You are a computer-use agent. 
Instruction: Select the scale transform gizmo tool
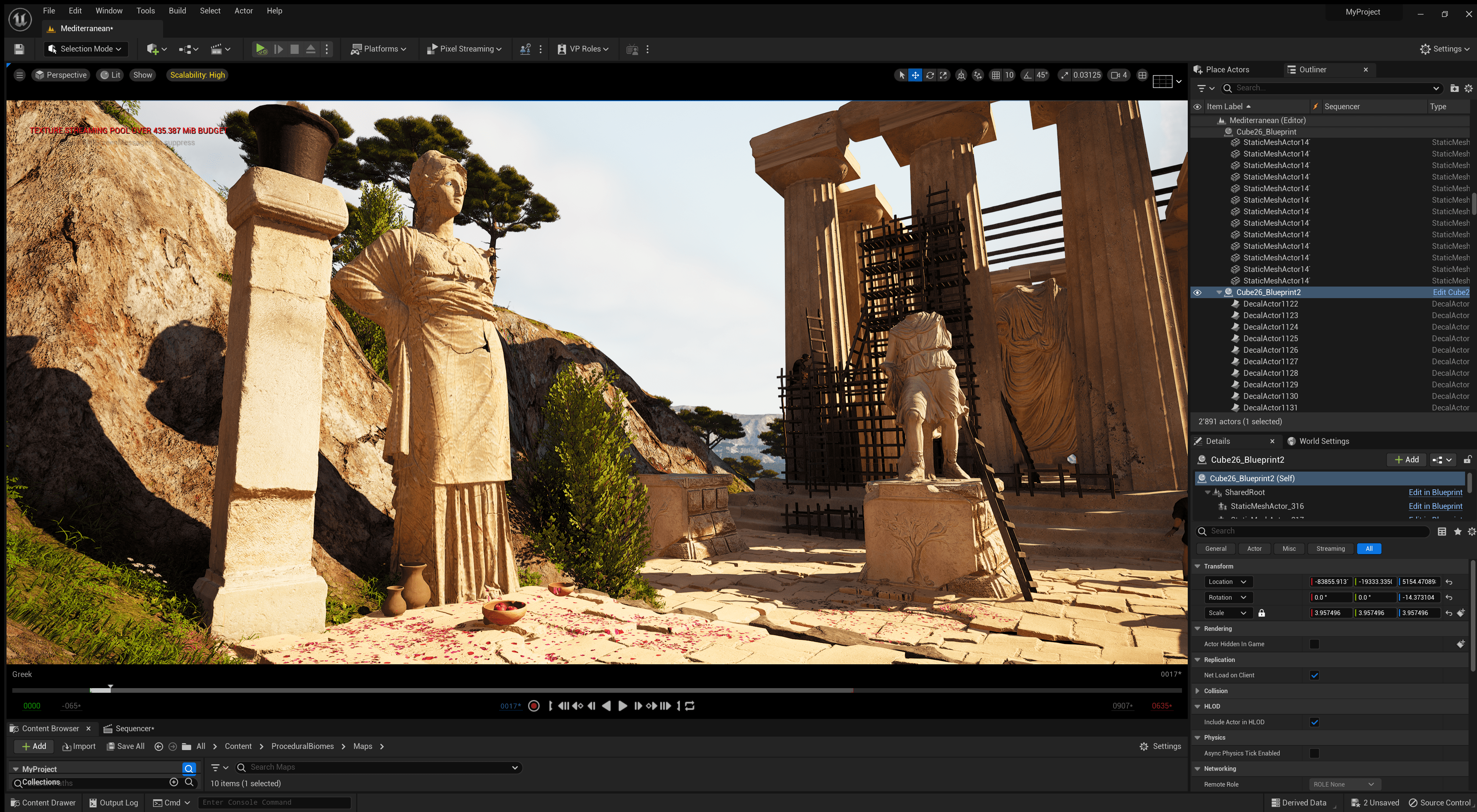pos(943,75)
